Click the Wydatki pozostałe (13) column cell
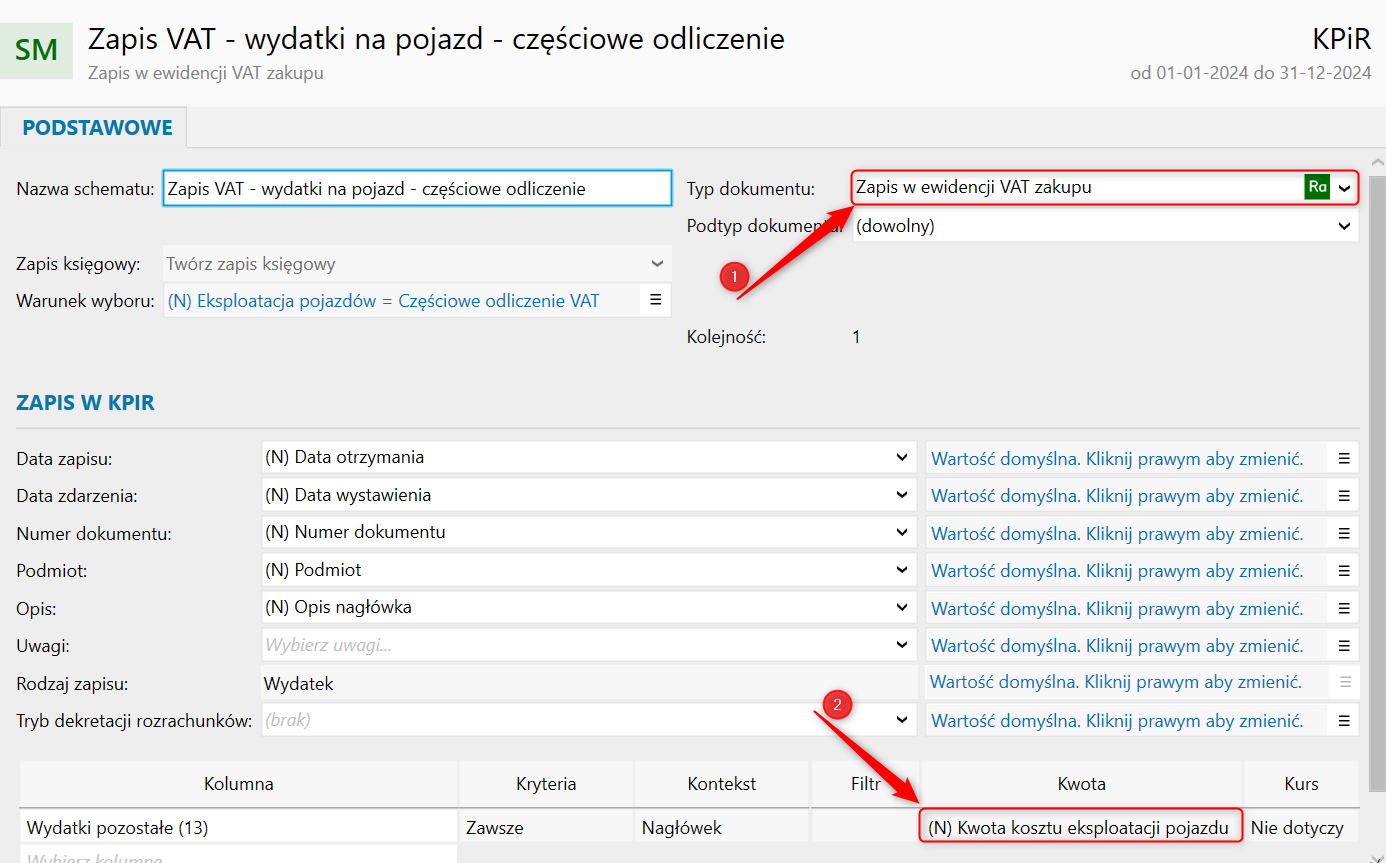The height and width of the screenshot is (863, 1386). pos(238,827)
